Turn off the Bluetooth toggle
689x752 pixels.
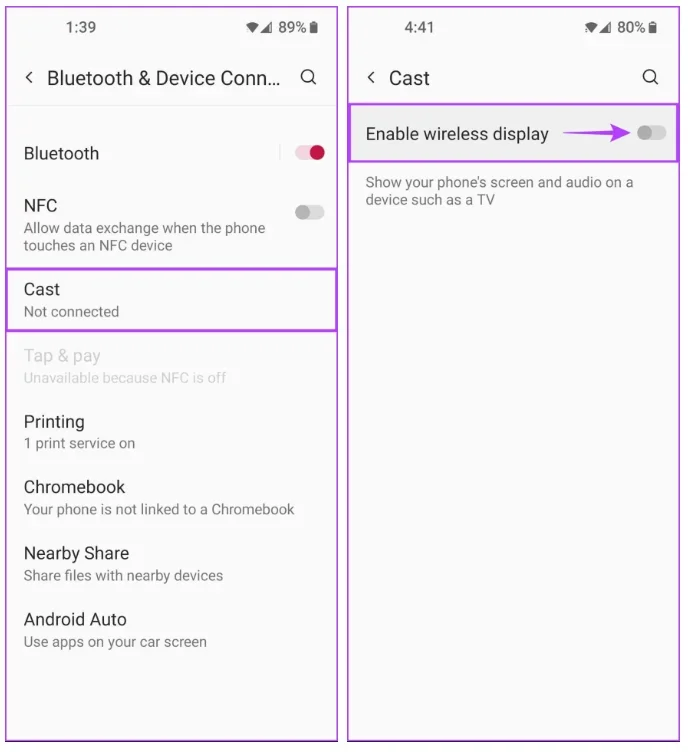click(x=310, y=153)
